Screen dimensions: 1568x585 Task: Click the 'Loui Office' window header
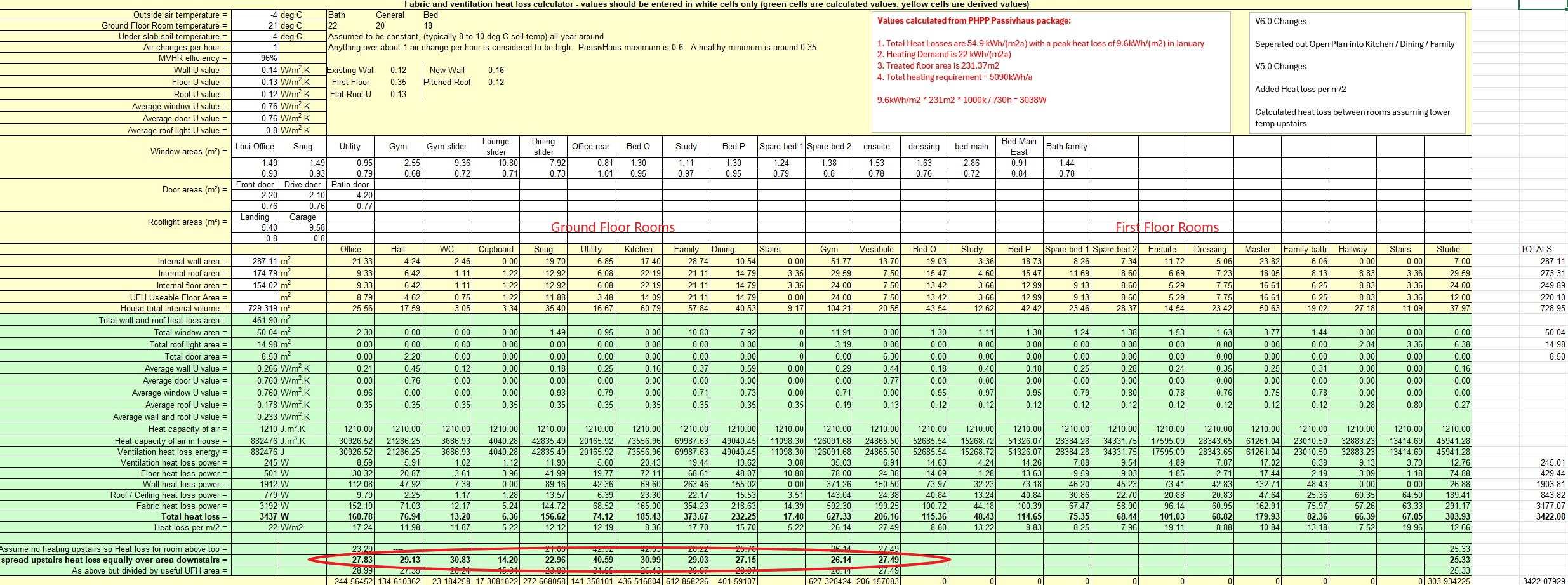pos(255,146)
